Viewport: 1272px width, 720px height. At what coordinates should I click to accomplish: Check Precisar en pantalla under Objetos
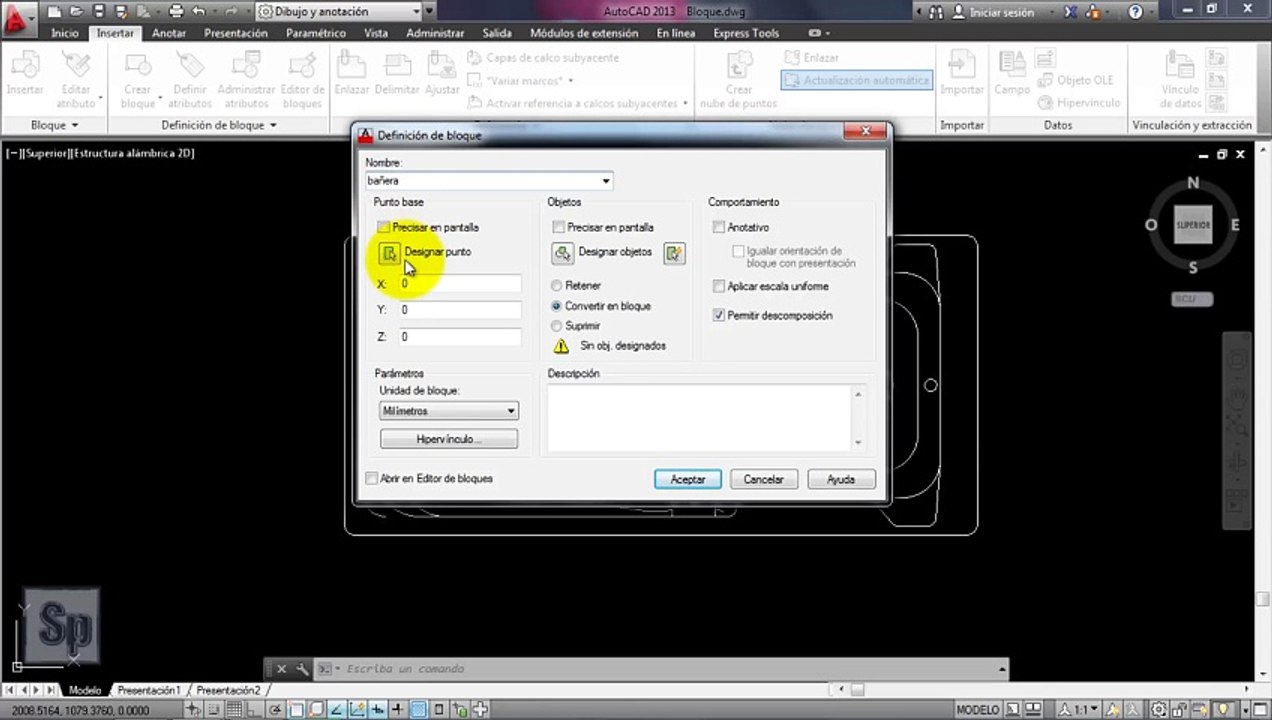coord(559,228)
